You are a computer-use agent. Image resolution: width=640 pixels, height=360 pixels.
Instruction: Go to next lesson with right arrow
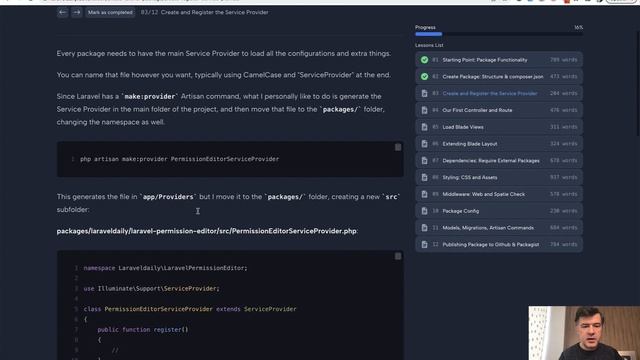76,12
